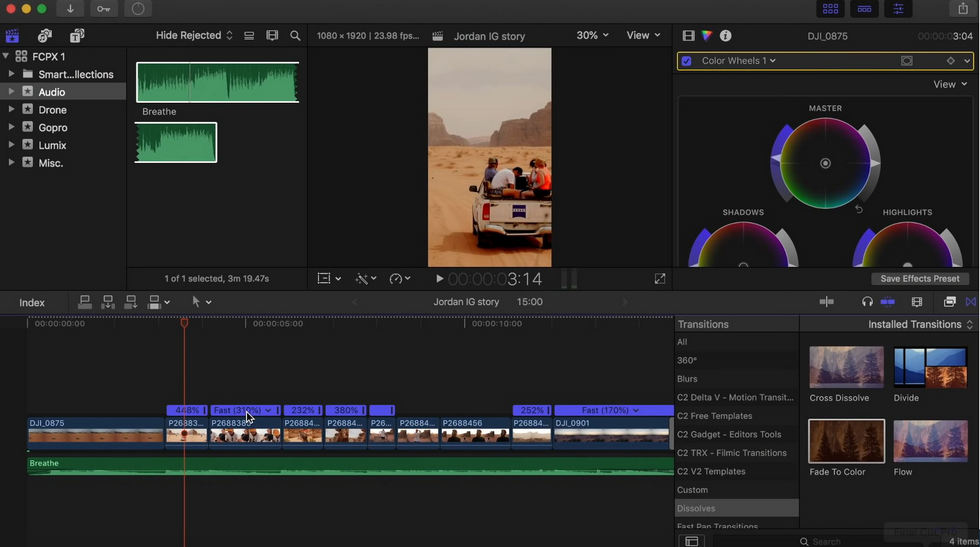Open the Photos and Audio sidebar icon
The width and height of the screenshot is (980, 547).
coord(45,36)
